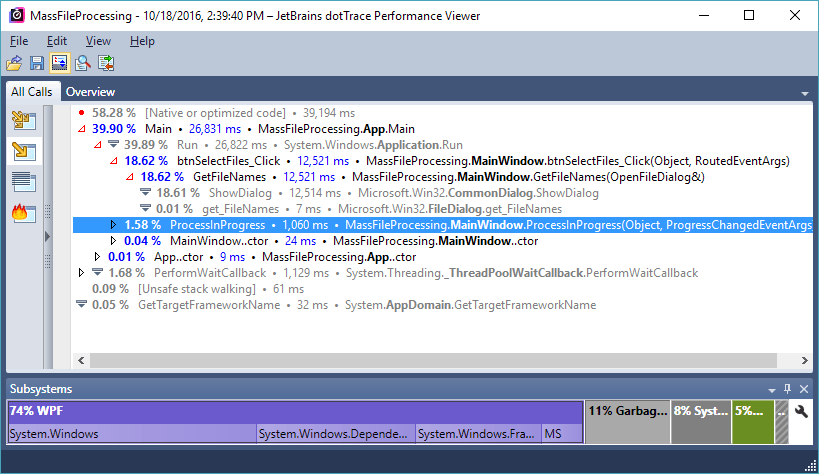Click the export toolbar icon with green arrow
This screenshot has width=819, height=474.
pyautogui.click(x=106, y=63)
